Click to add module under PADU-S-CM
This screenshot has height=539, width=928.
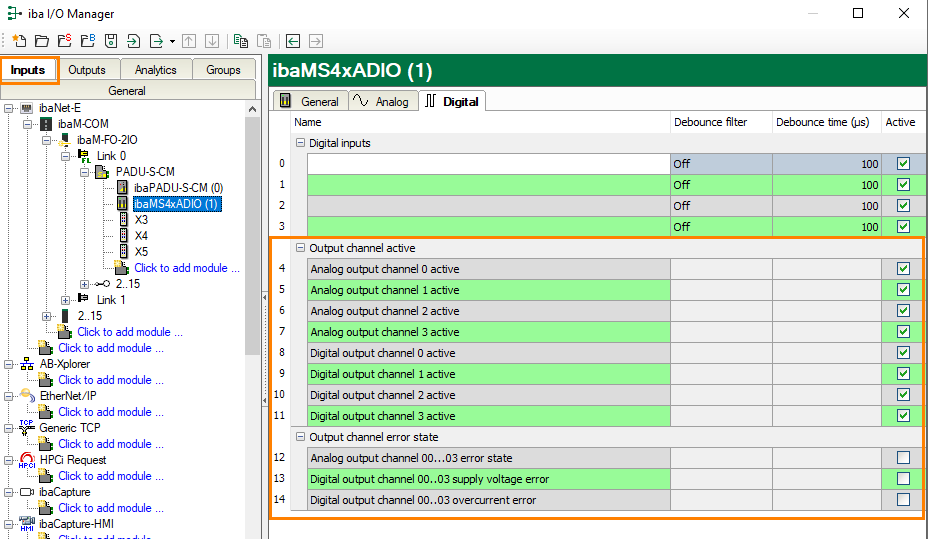[x=187, y=268]
